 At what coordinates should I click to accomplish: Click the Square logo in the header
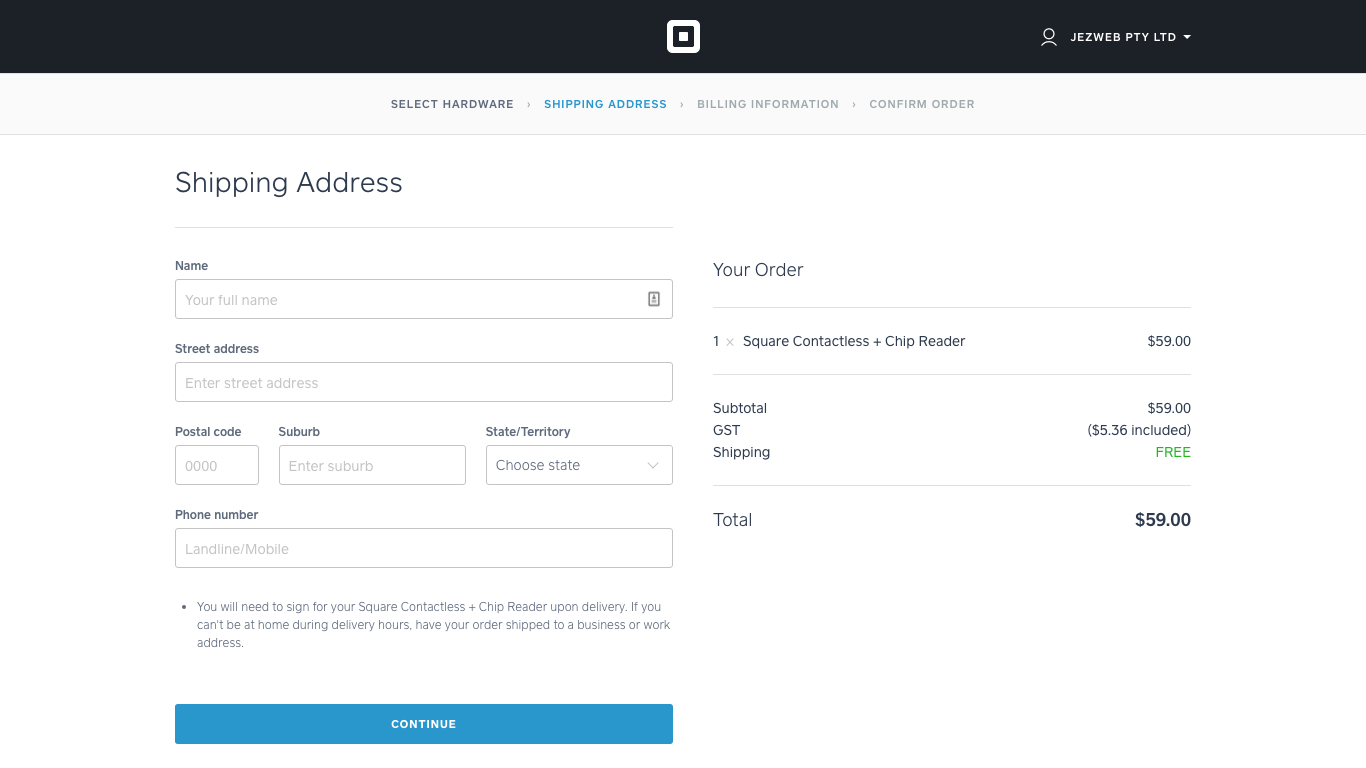tap(684, 36)
